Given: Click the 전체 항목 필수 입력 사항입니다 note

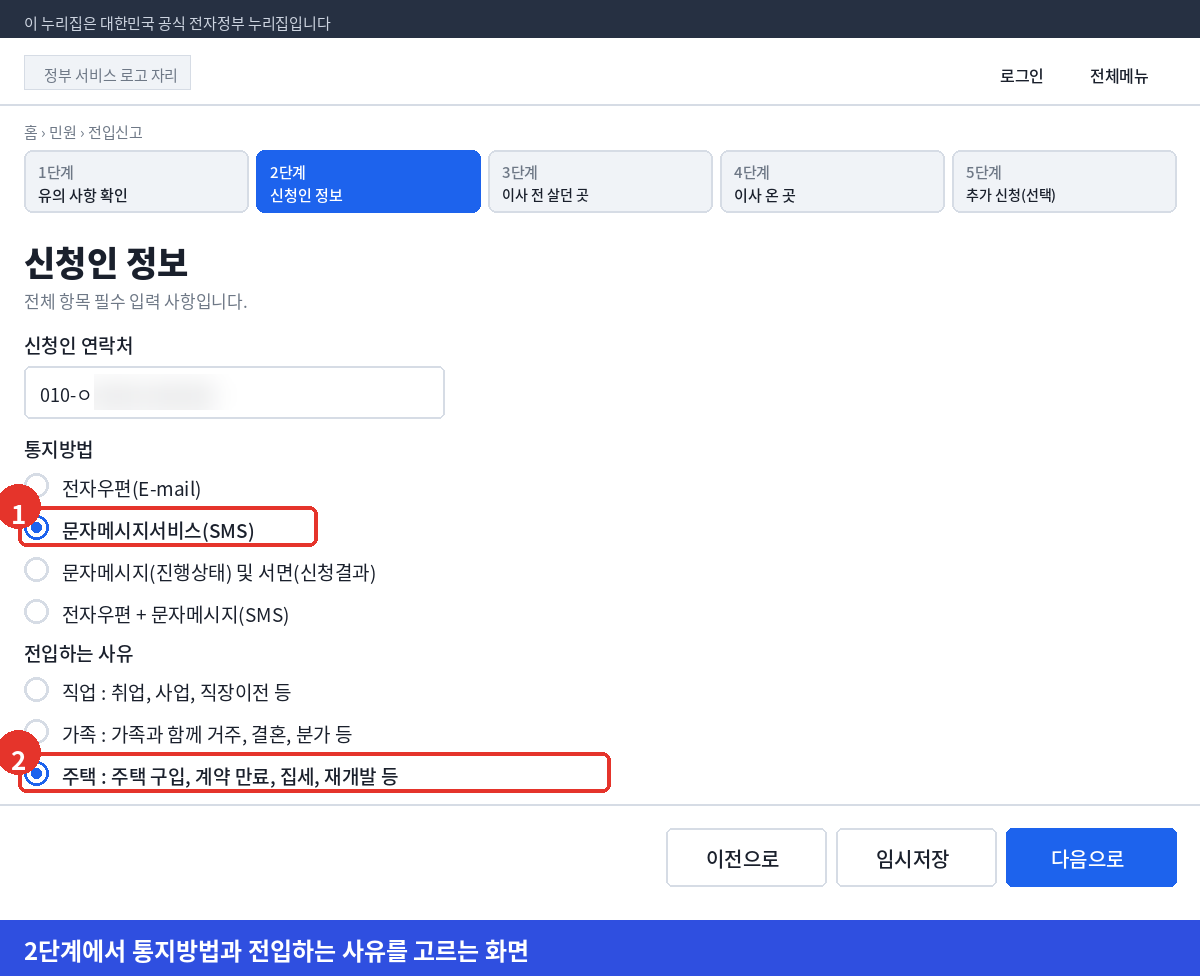Looking at the screenshot, I should 135,301.
